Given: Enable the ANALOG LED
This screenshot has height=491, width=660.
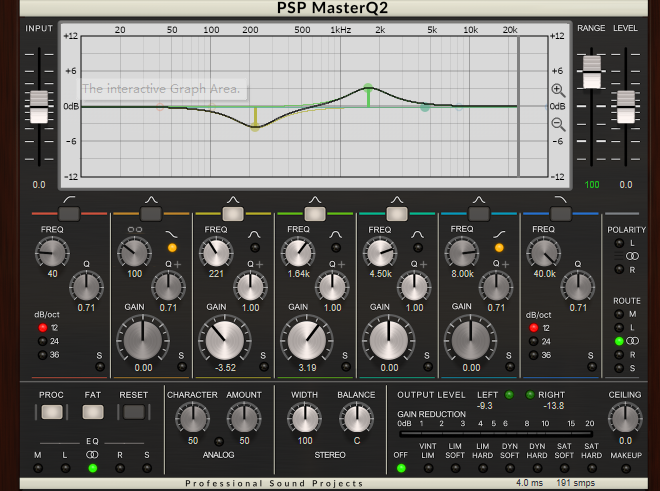Looking at the screenshot, I should click(219, 441).
